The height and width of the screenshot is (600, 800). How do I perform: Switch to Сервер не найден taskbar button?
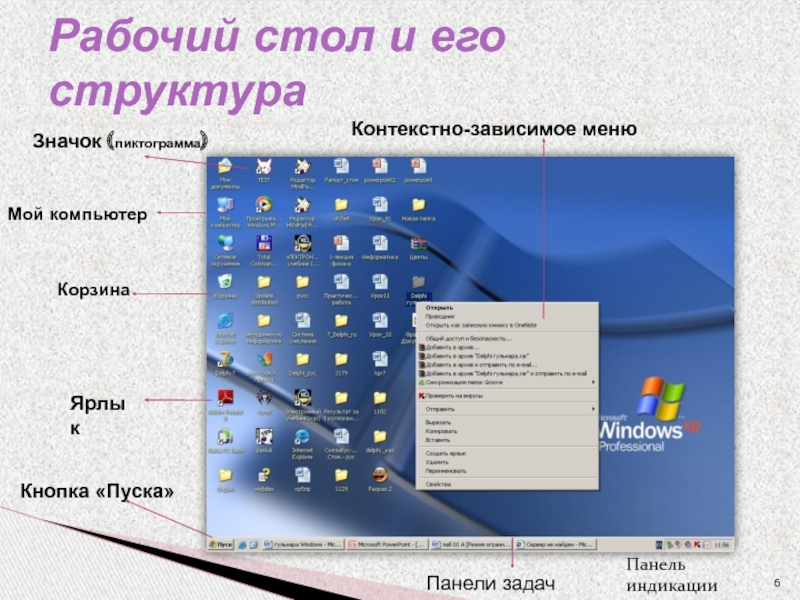pos(554,544)
